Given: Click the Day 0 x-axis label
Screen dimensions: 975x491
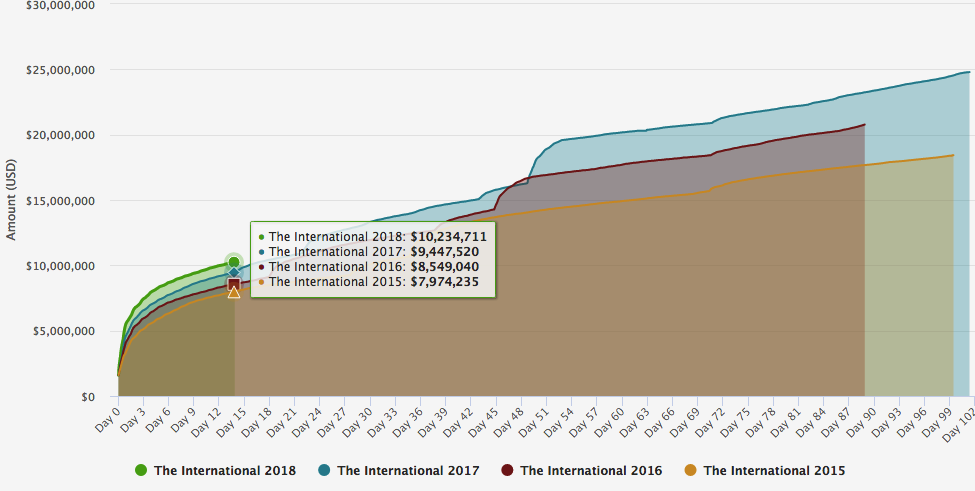Looking at the screenshot, I should (x=107, y=419).
